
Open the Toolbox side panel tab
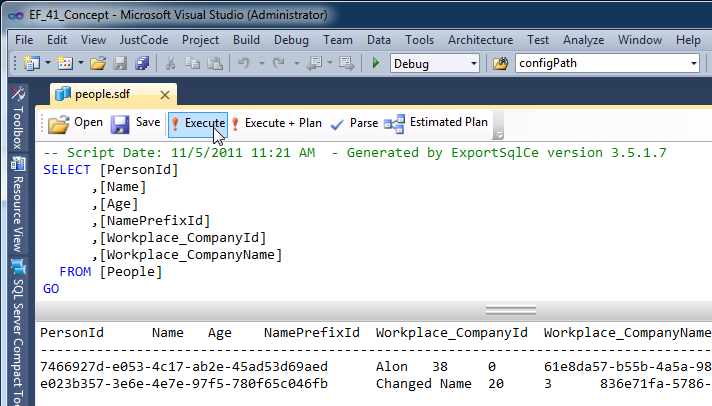18,118
